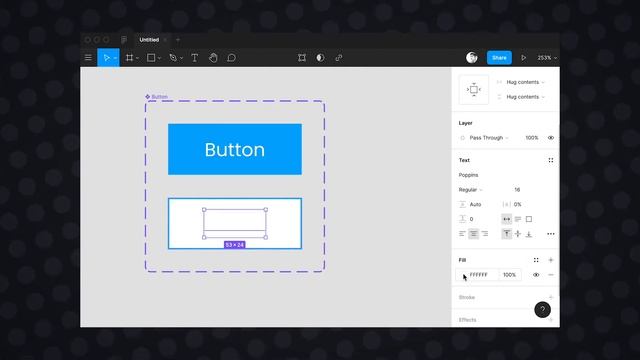Viewport: 640px width, 360px height.
Task: Open Fill style library icon
Action: (536, 260)
